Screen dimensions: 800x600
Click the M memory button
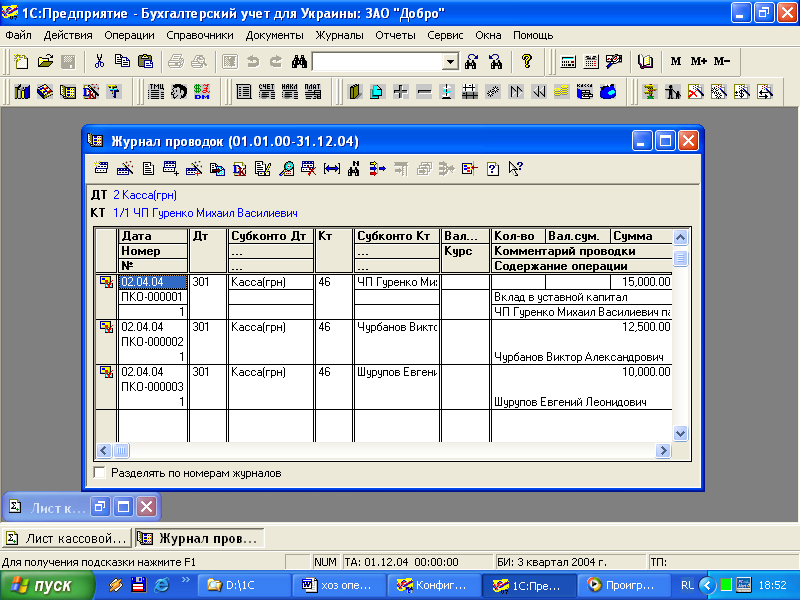(x=676, y=61)
